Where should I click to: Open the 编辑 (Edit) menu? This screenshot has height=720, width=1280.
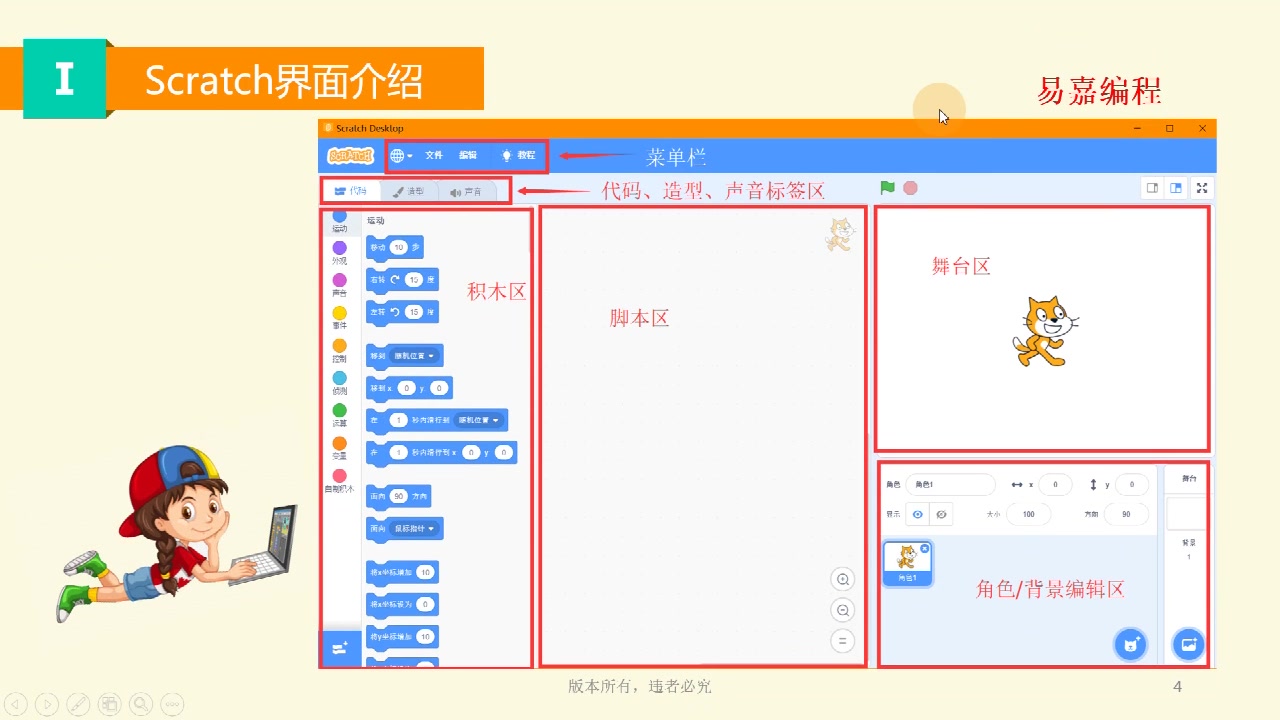468,156
